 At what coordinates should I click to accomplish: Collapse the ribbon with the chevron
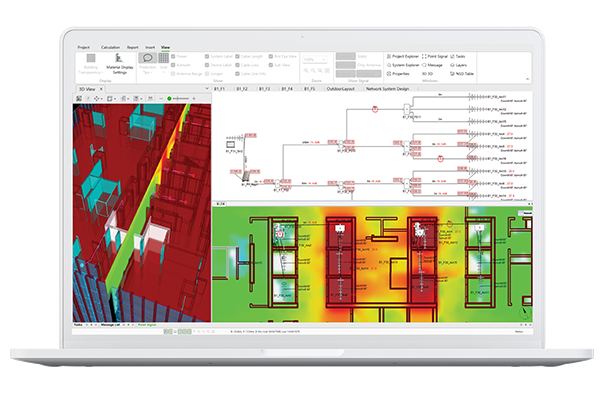[527, 79]
